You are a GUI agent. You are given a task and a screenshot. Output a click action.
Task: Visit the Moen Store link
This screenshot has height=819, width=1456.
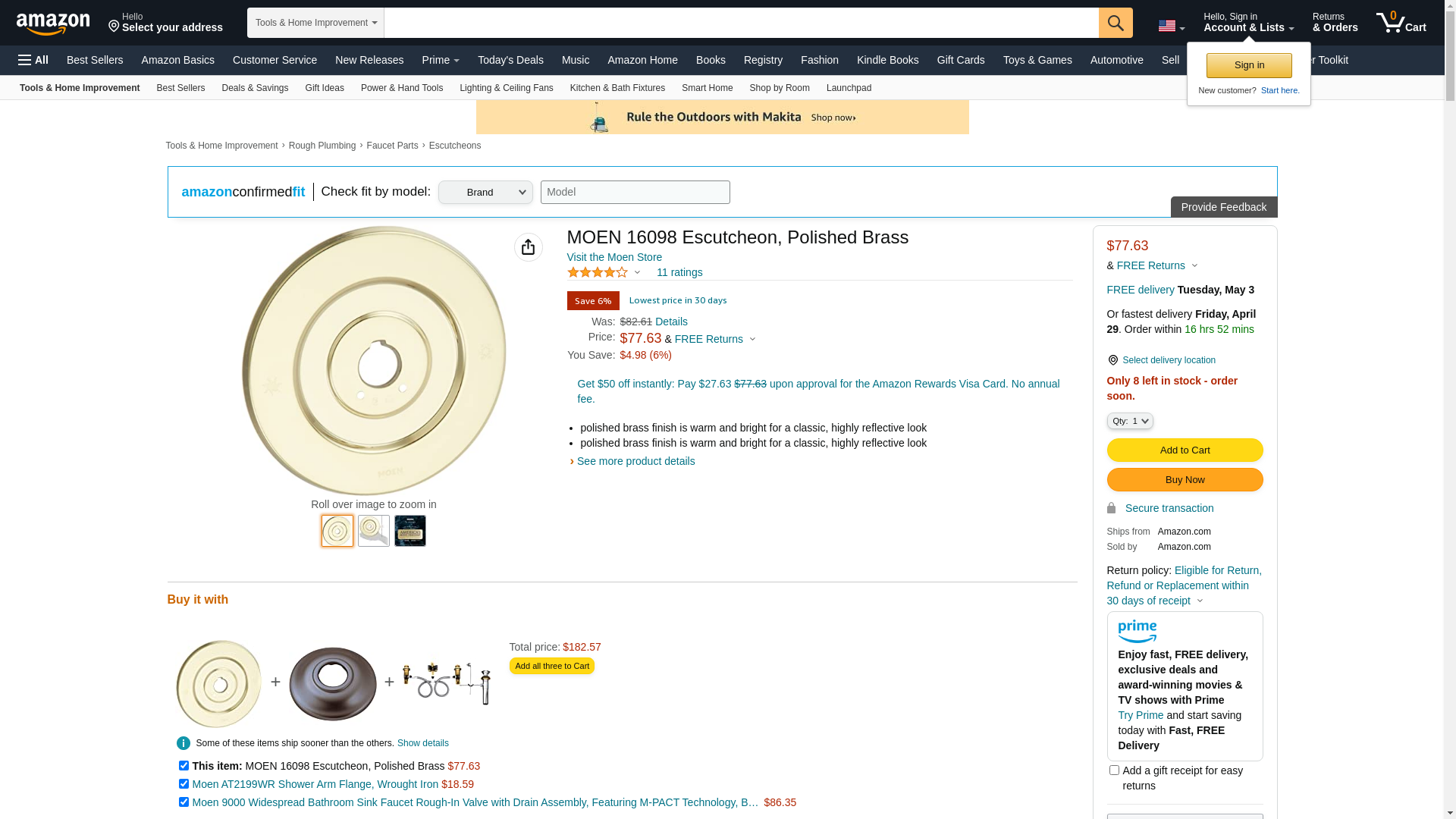coord(614,257)
